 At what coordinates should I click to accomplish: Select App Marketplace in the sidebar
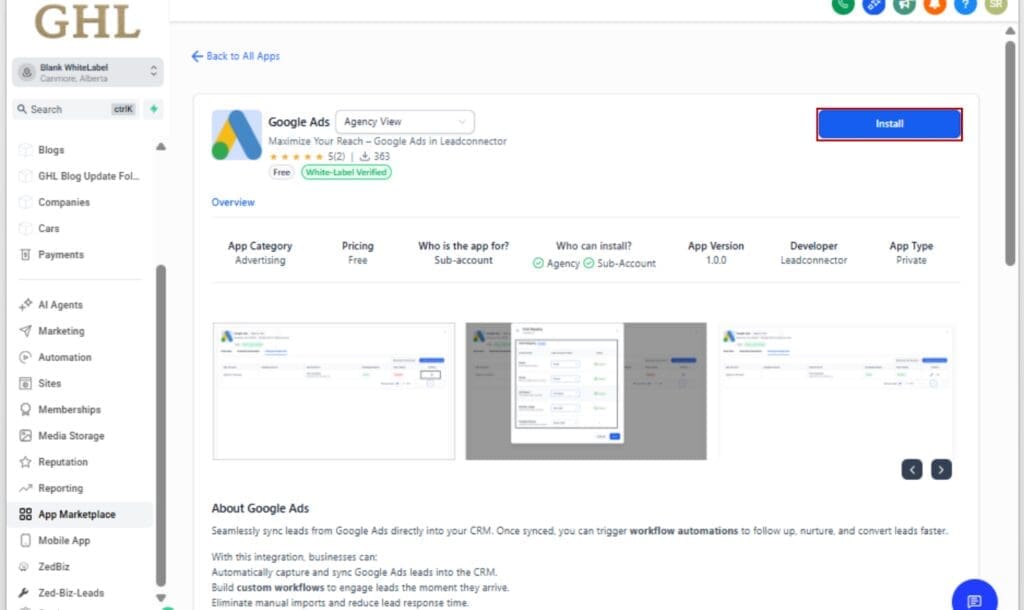[x=80, y=514]
